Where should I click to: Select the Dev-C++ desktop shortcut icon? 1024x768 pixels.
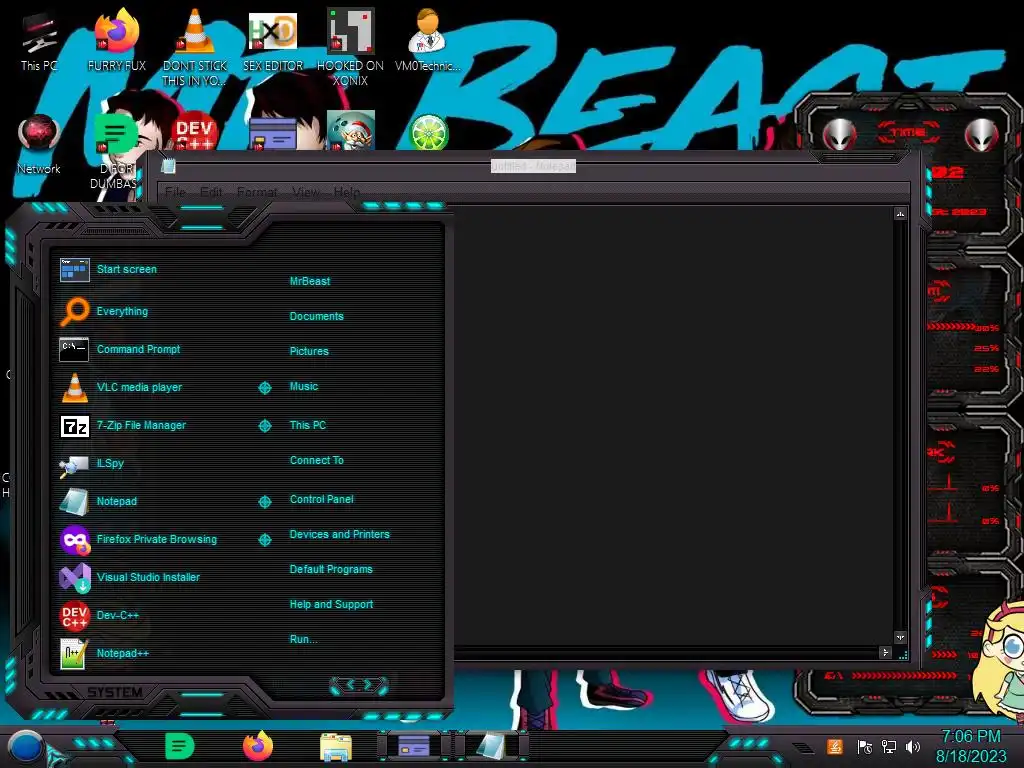(x=195, y=131)
